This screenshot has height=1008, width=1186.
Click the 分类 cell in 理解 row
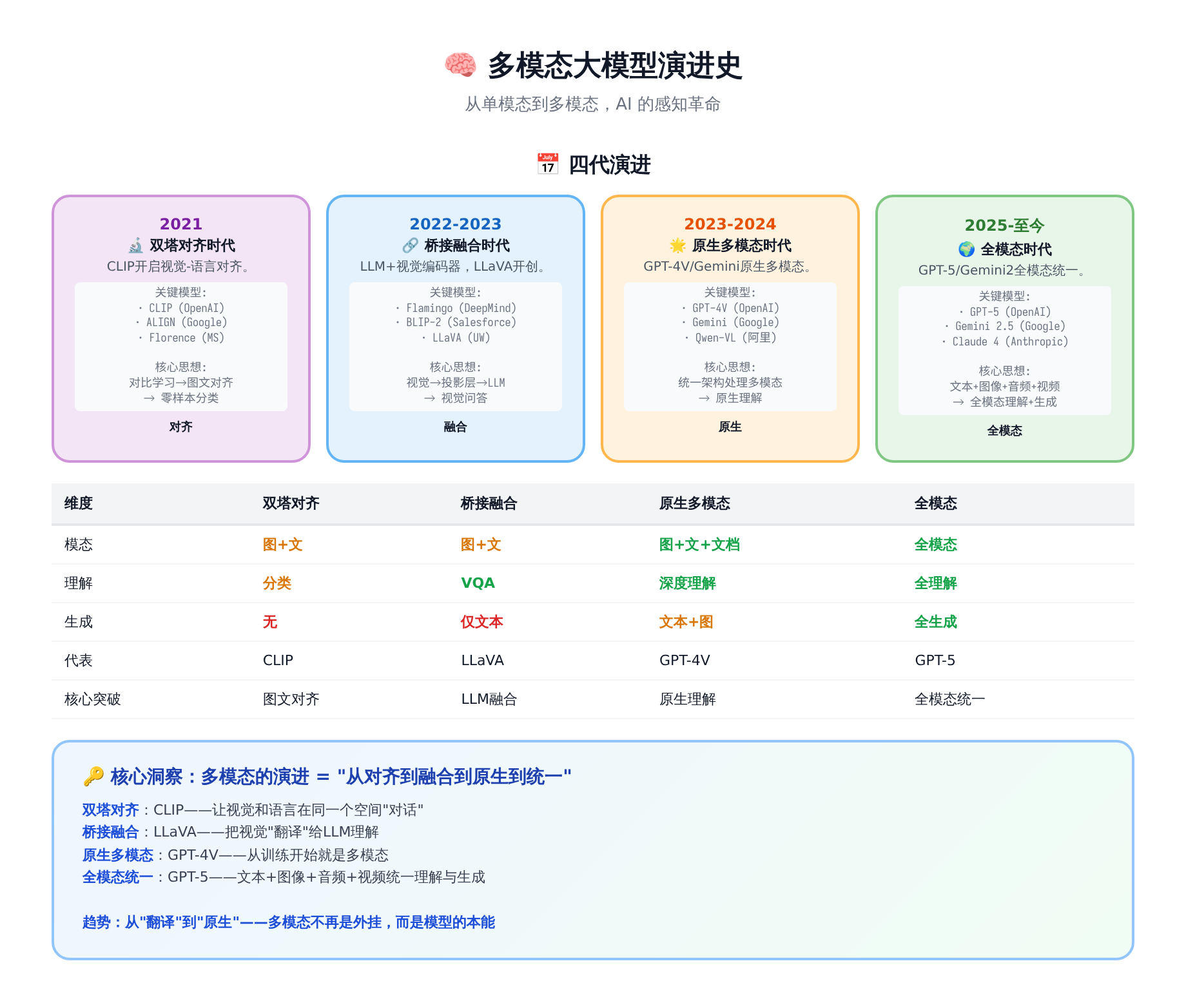tap(277, 583)
